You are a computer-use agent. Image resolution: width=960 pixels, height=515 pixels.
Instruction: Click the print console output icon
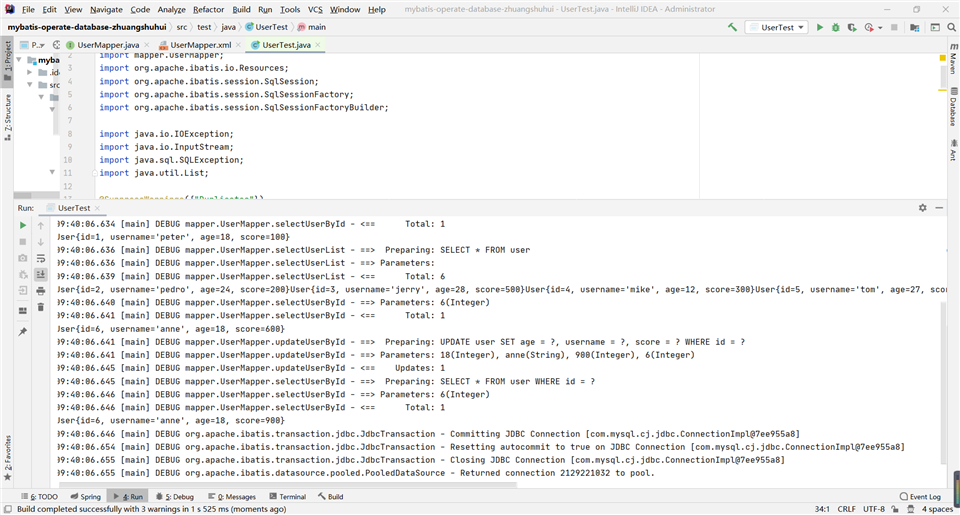click(x=40, y=291)
